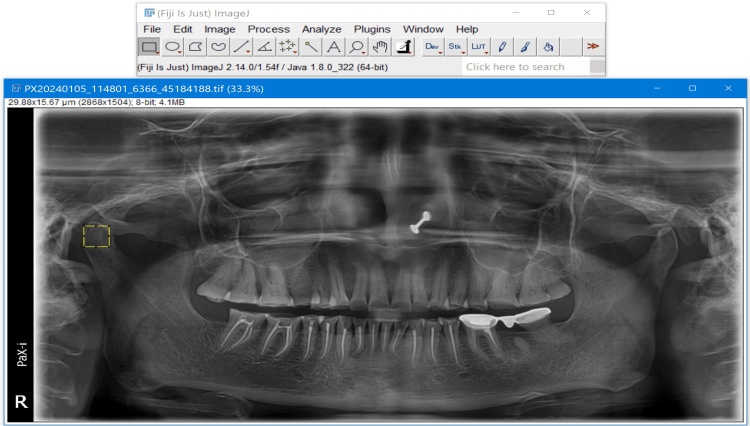Select the Freehand selection tool
The image size is (750, 426).
click(218, 47)
